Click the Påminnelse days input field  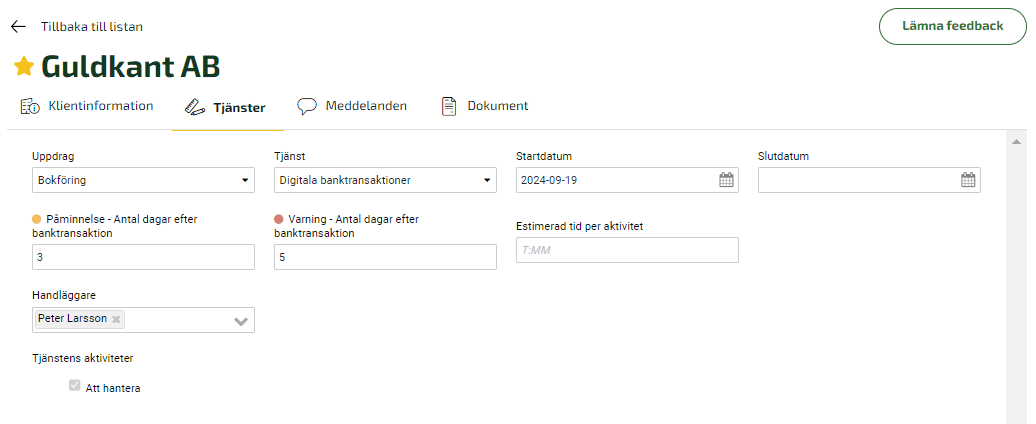[143, 257]
